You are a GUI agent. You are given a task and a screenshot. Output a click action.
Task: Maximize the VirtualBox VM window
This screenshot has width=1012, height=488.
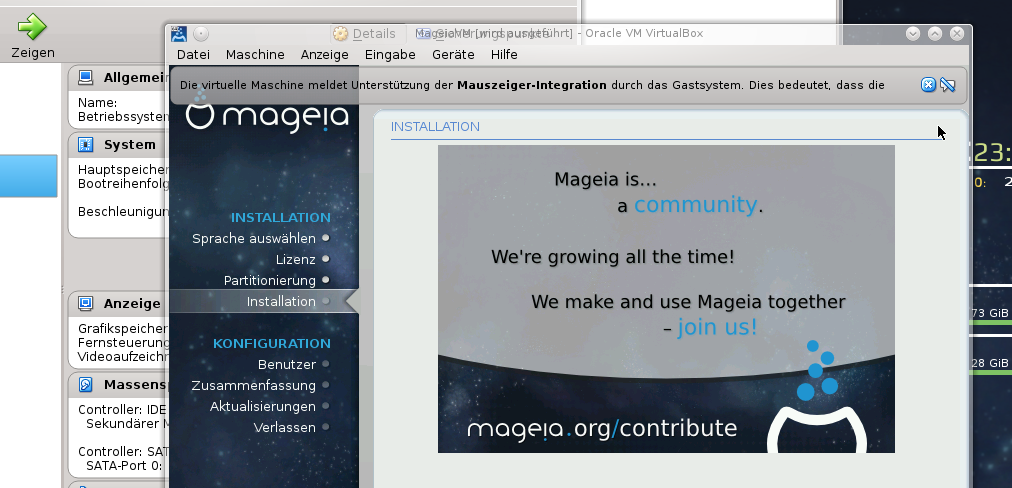point(935,34)
